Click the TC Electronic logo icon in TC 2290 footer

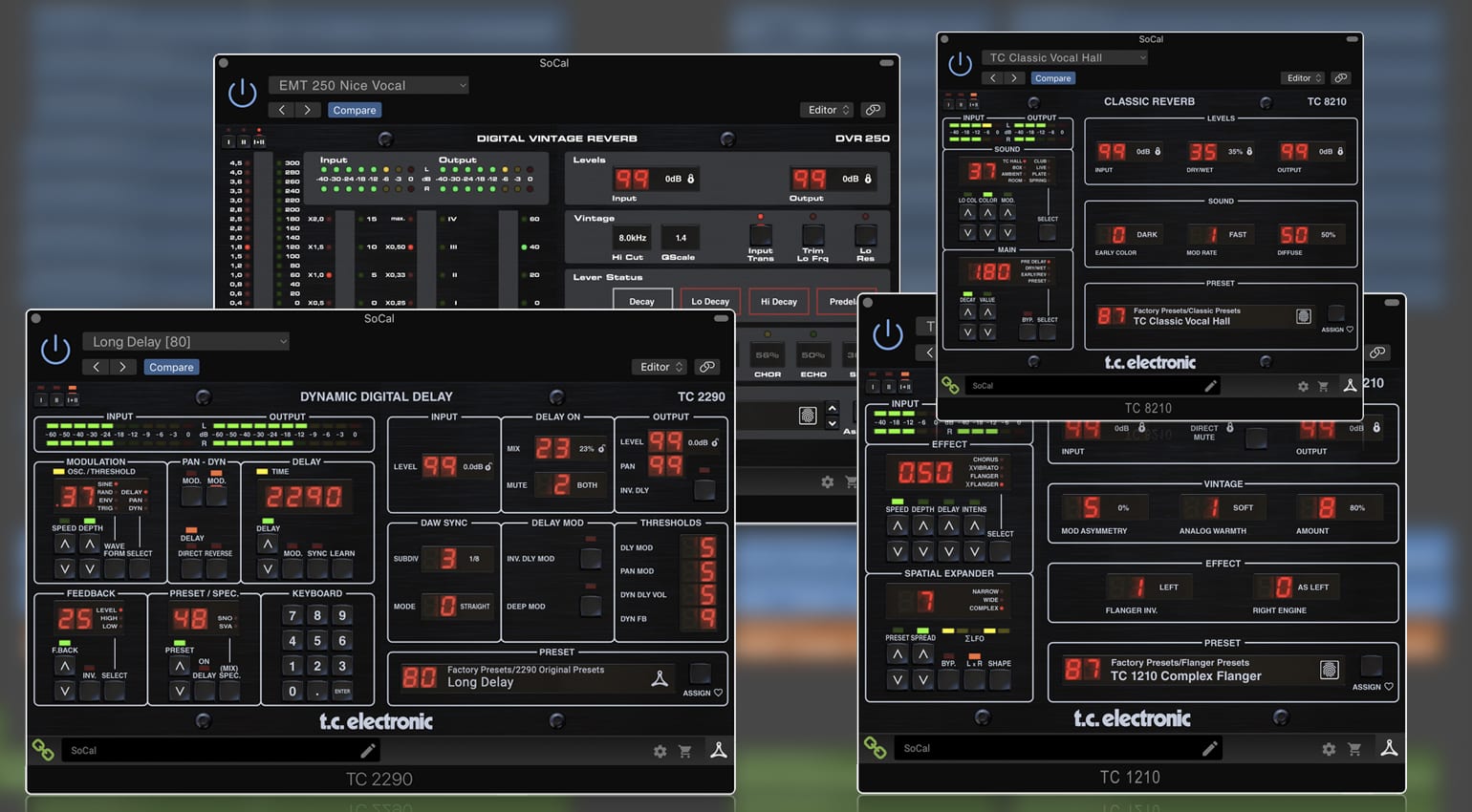pos(720,751)
